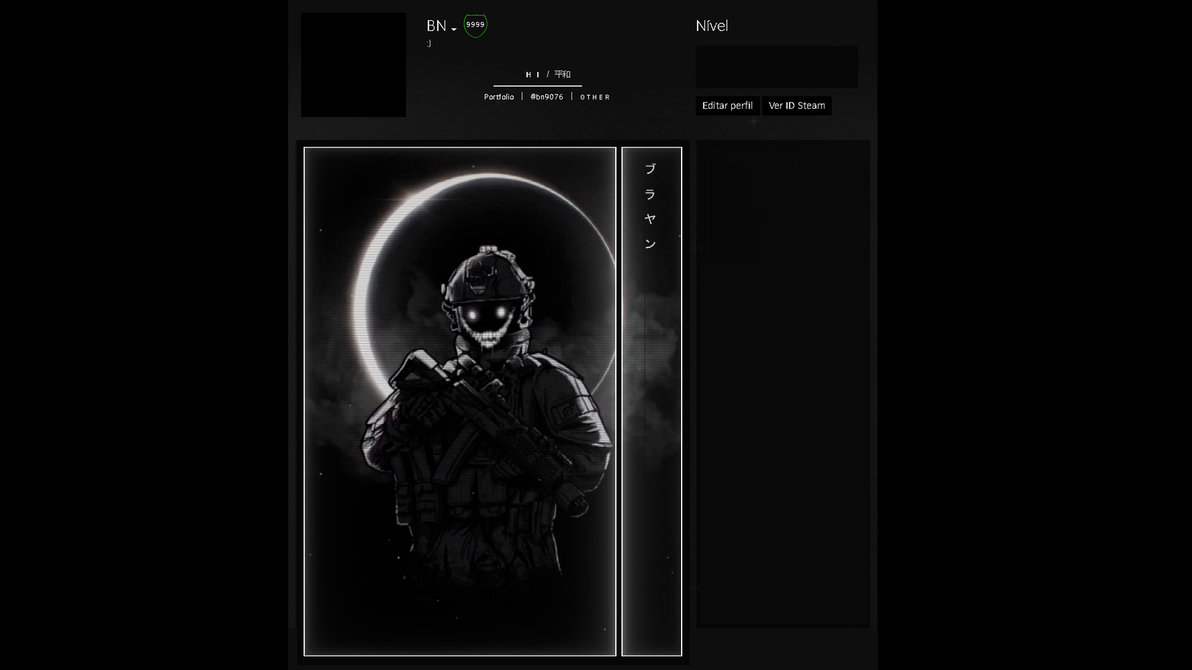Open the #bn9076 link
The width and height of the screenshot is (1192, 670).
(547, 97)
